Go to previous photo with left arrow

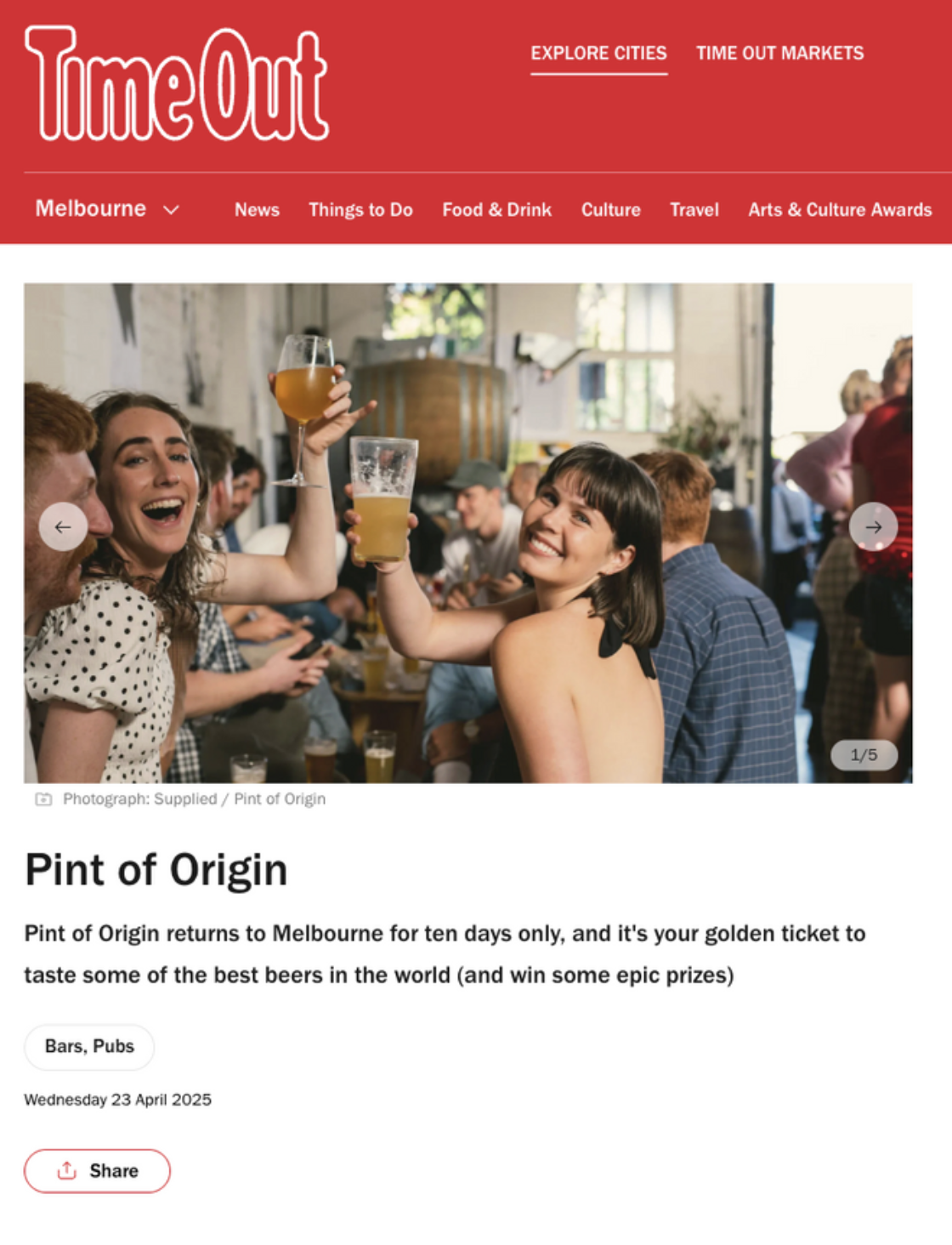coord(63,526)
